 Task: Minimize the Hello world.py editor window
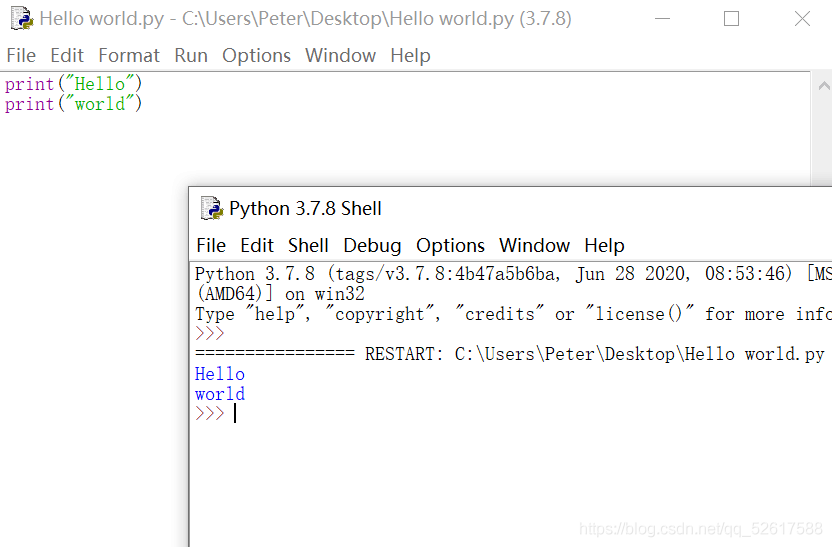click(662, 19)
